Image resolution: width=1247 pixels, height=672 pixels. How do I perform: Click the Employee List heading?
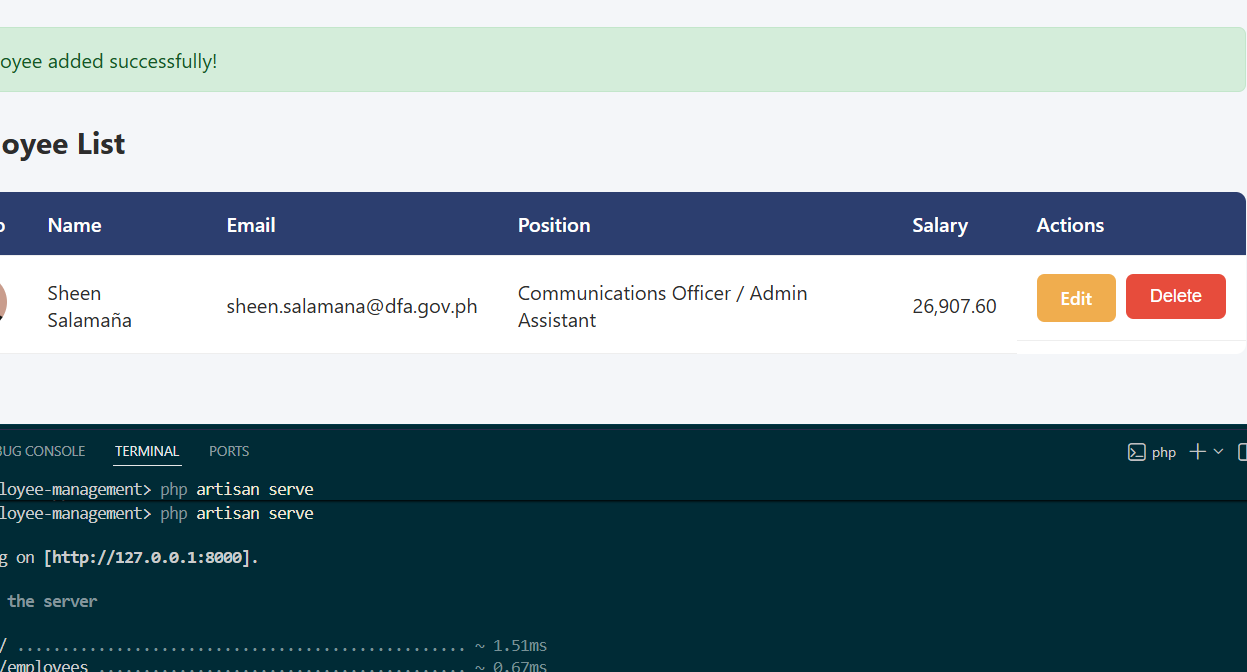pyautogui.click(x=62, y=144)
